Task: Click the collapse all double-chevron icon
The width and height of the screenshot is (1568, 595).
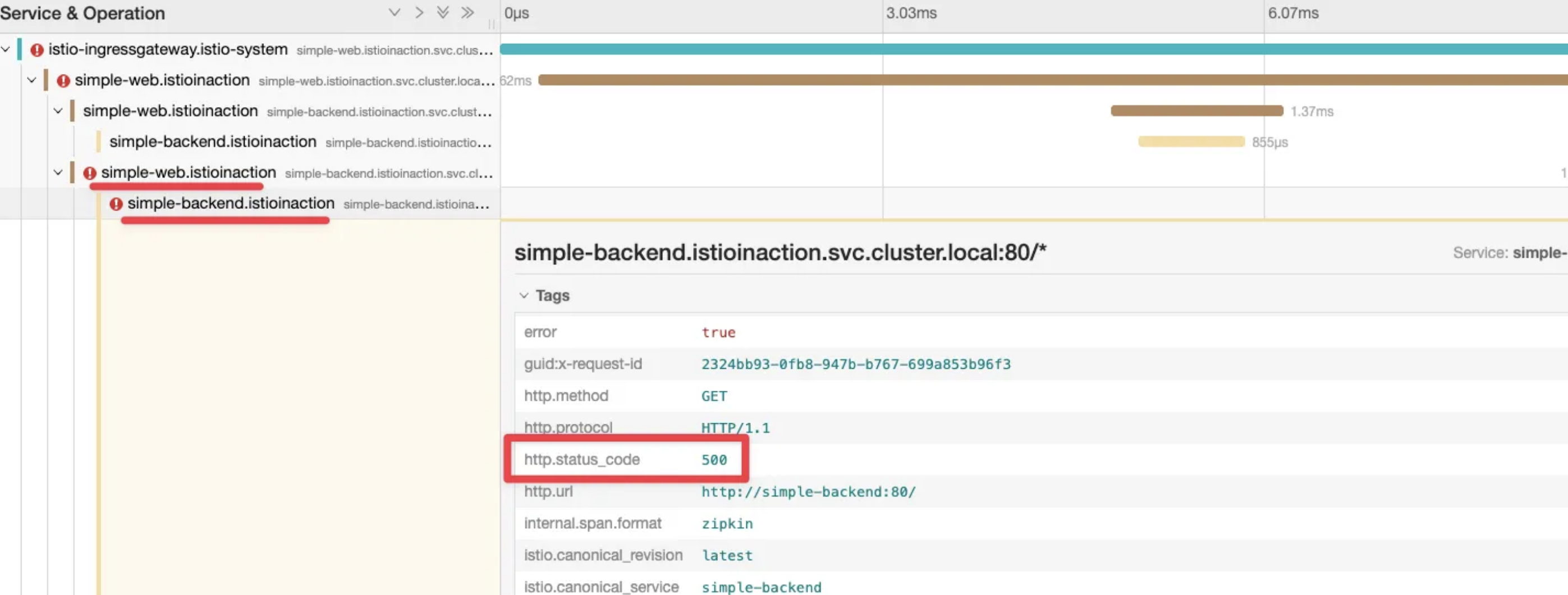Action: point(467,13)
